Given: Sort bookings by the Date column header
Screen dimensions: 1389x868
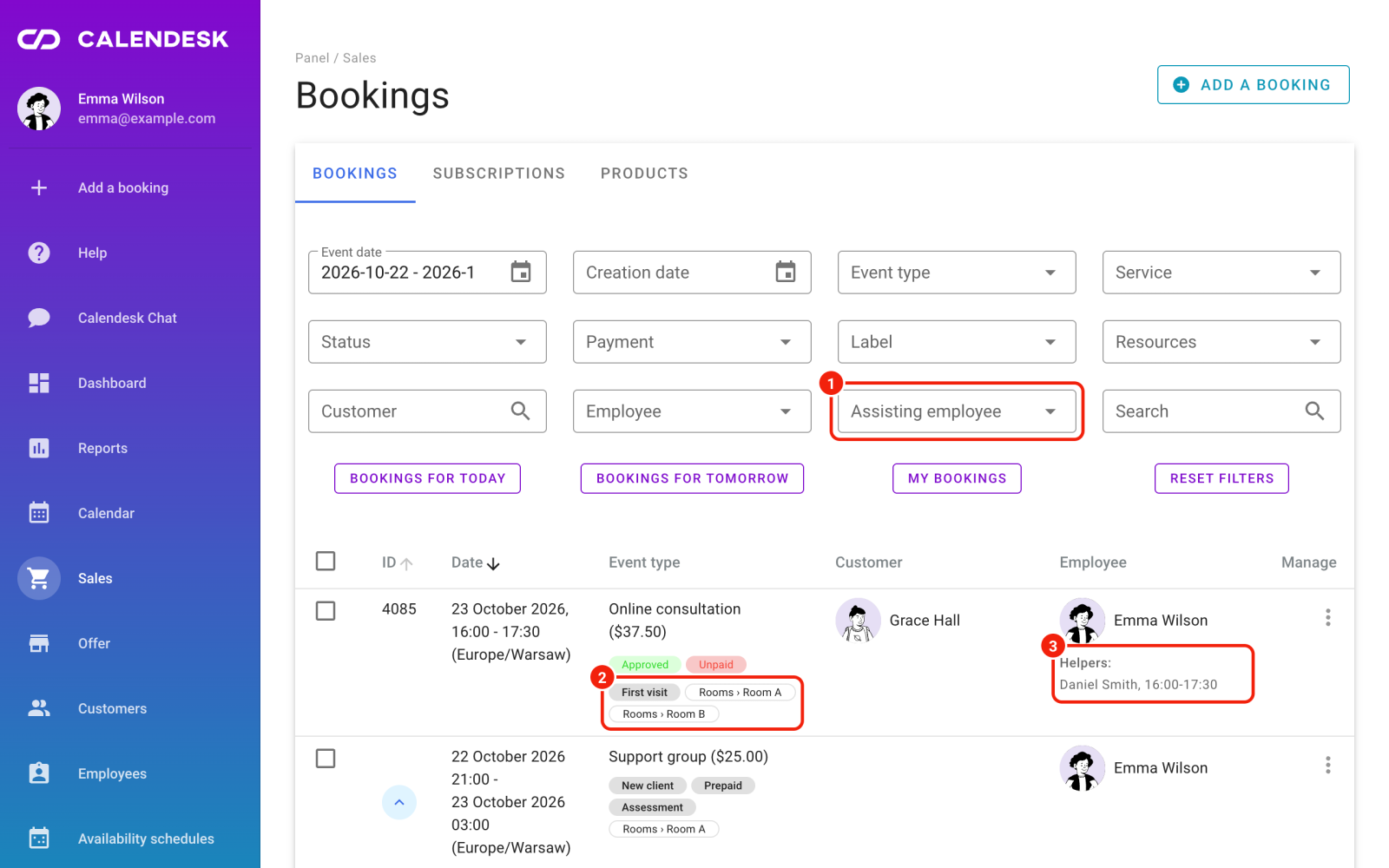Looking at the screenshot, I should tap(475, 562).
